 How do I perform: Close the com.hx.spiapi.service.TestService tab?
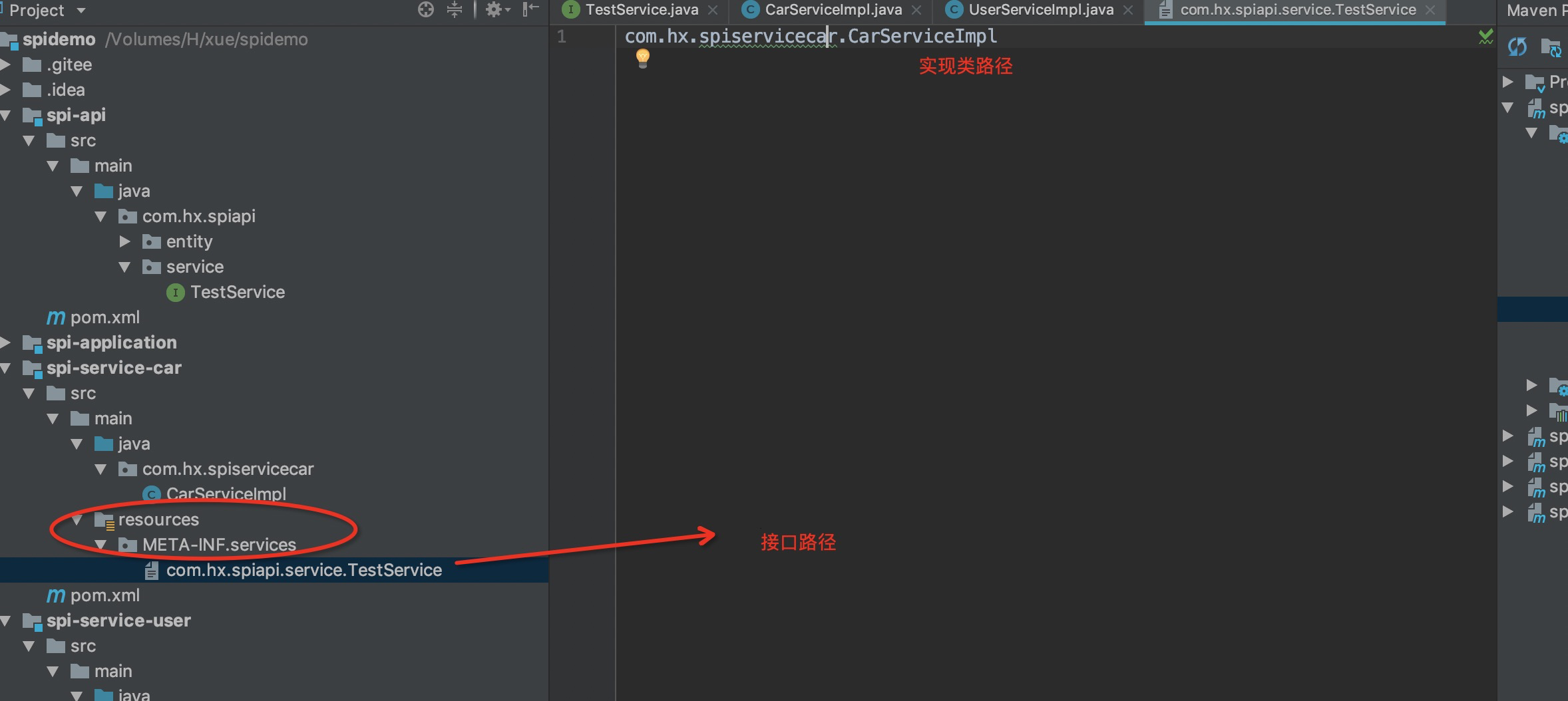(1430, 10)
